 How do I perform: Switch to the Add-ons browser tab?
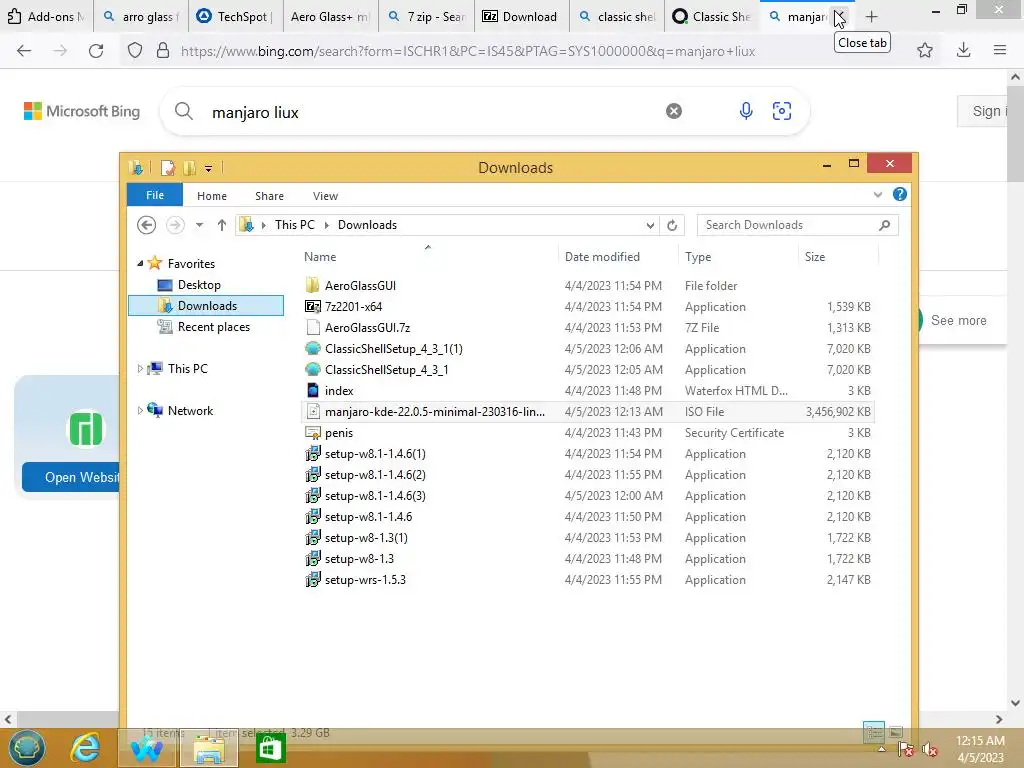pyautogui.click(x=47, y=17)
